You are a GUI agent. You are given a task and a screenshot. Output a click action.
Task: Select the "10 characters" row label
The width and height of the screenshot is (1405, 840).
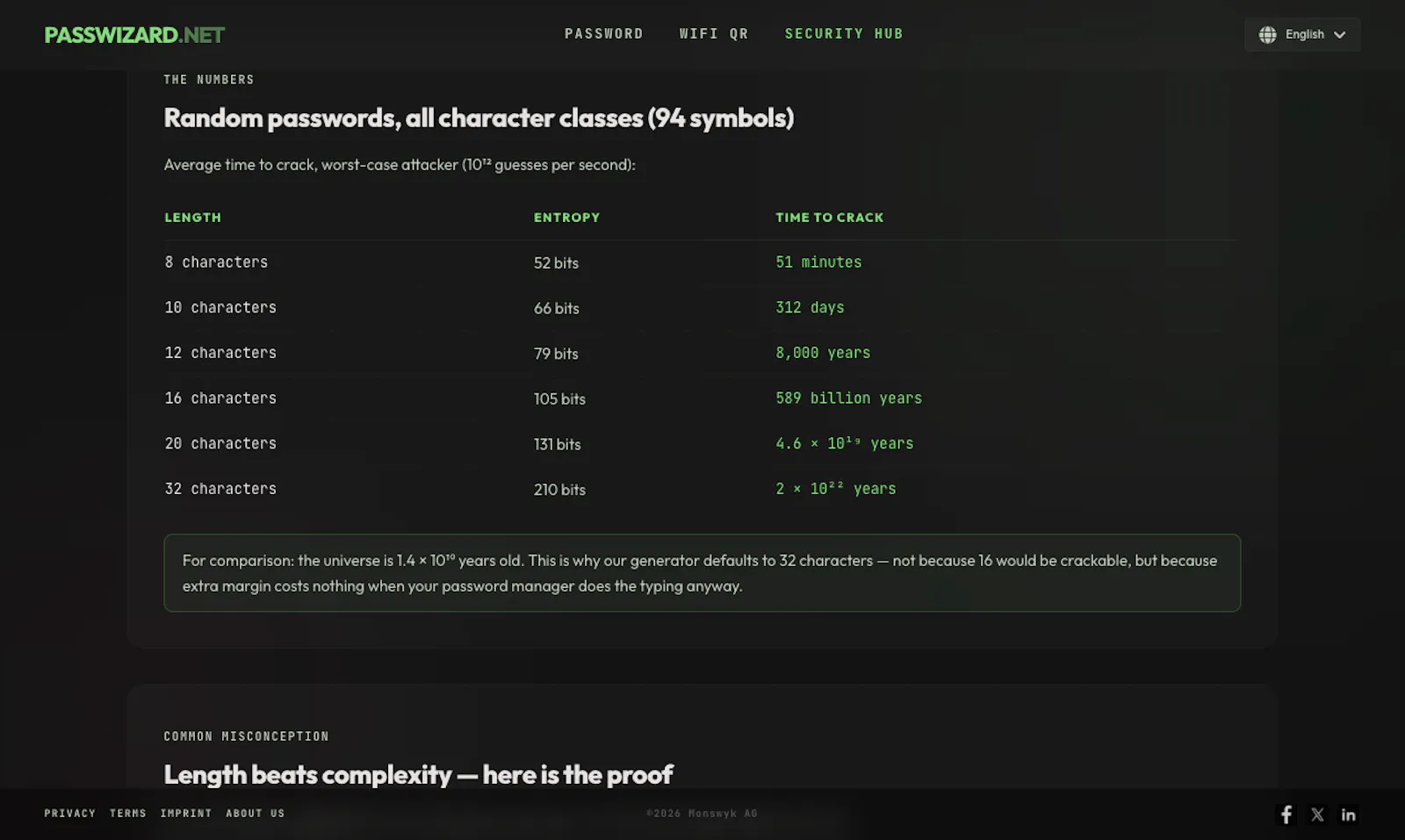[x=220, y=308]
